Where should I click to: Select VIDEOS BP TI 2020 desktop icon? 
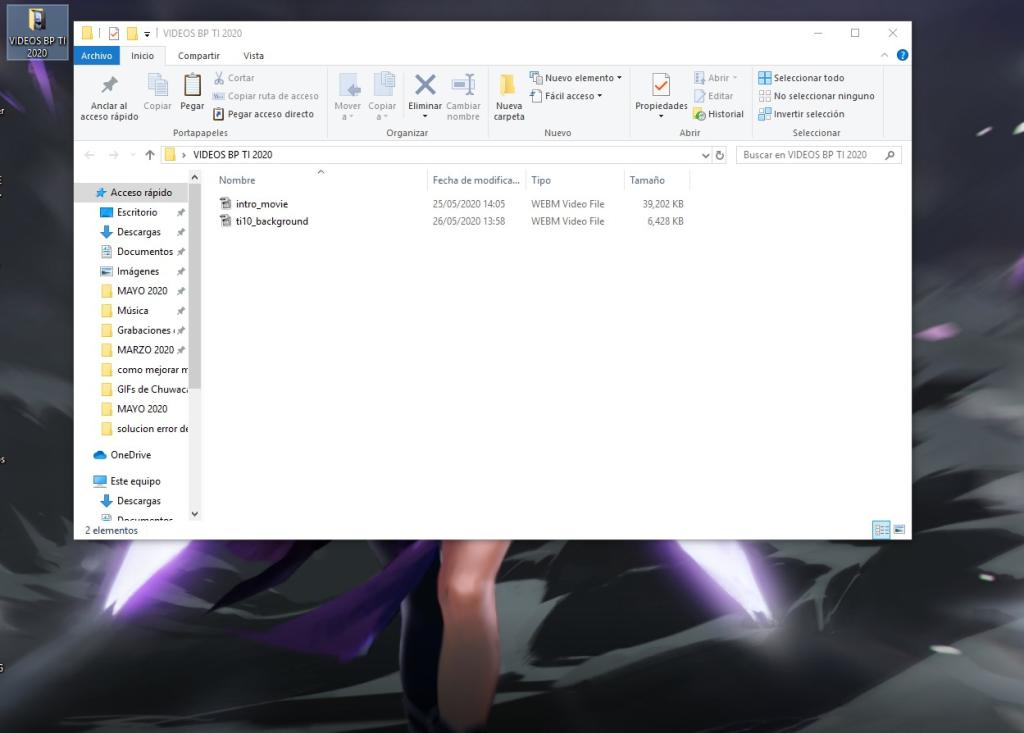[37, 32]
